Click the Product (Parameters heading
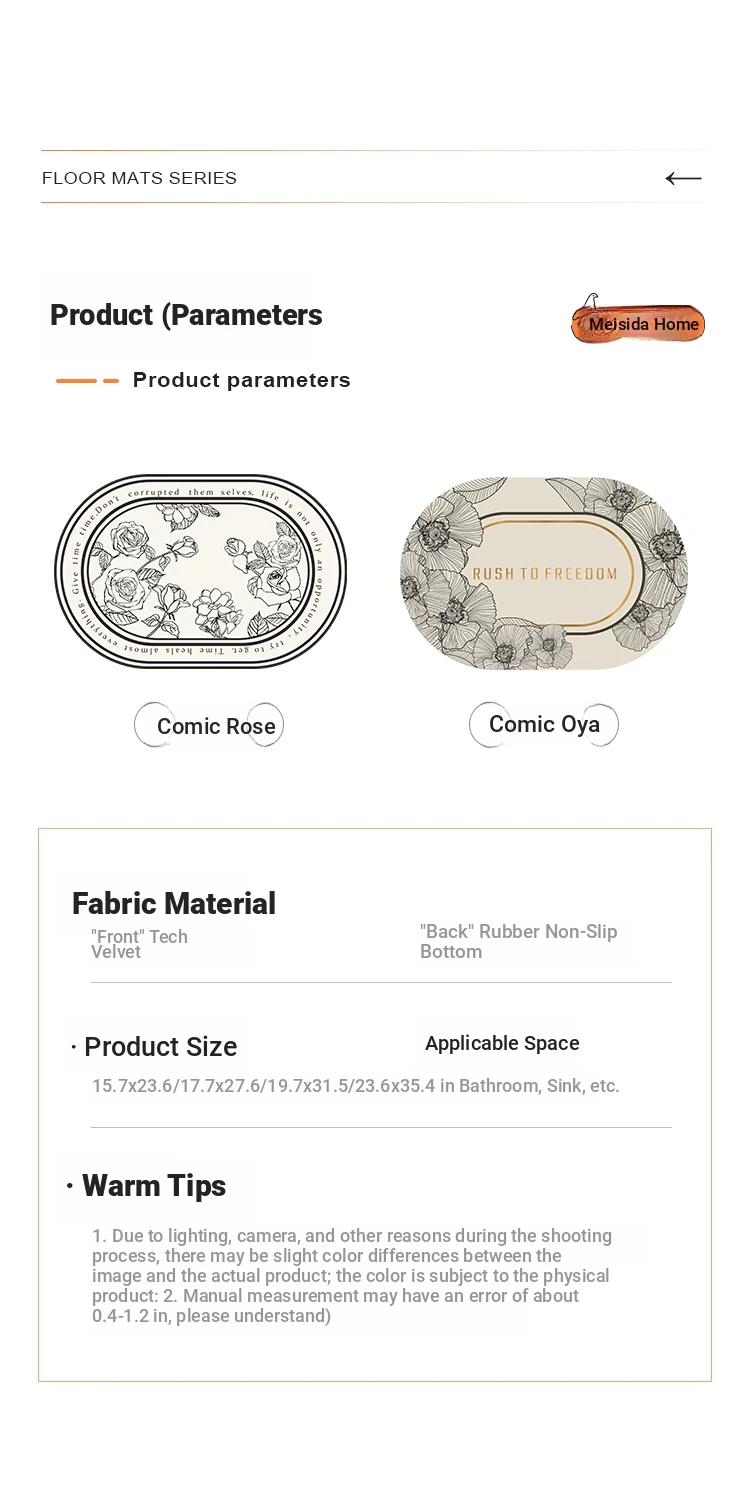 click(x=186, y=315)
